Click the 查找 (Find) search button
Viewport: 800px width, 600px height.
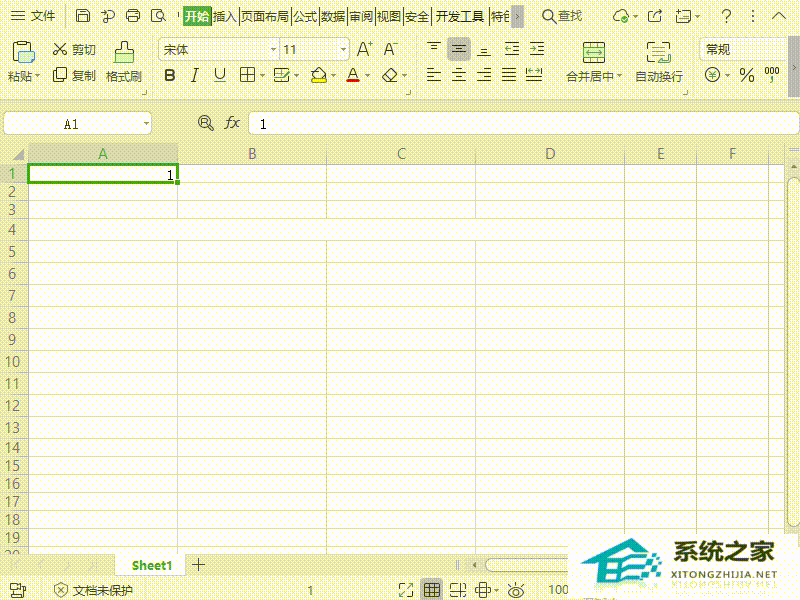click(562, 16)
